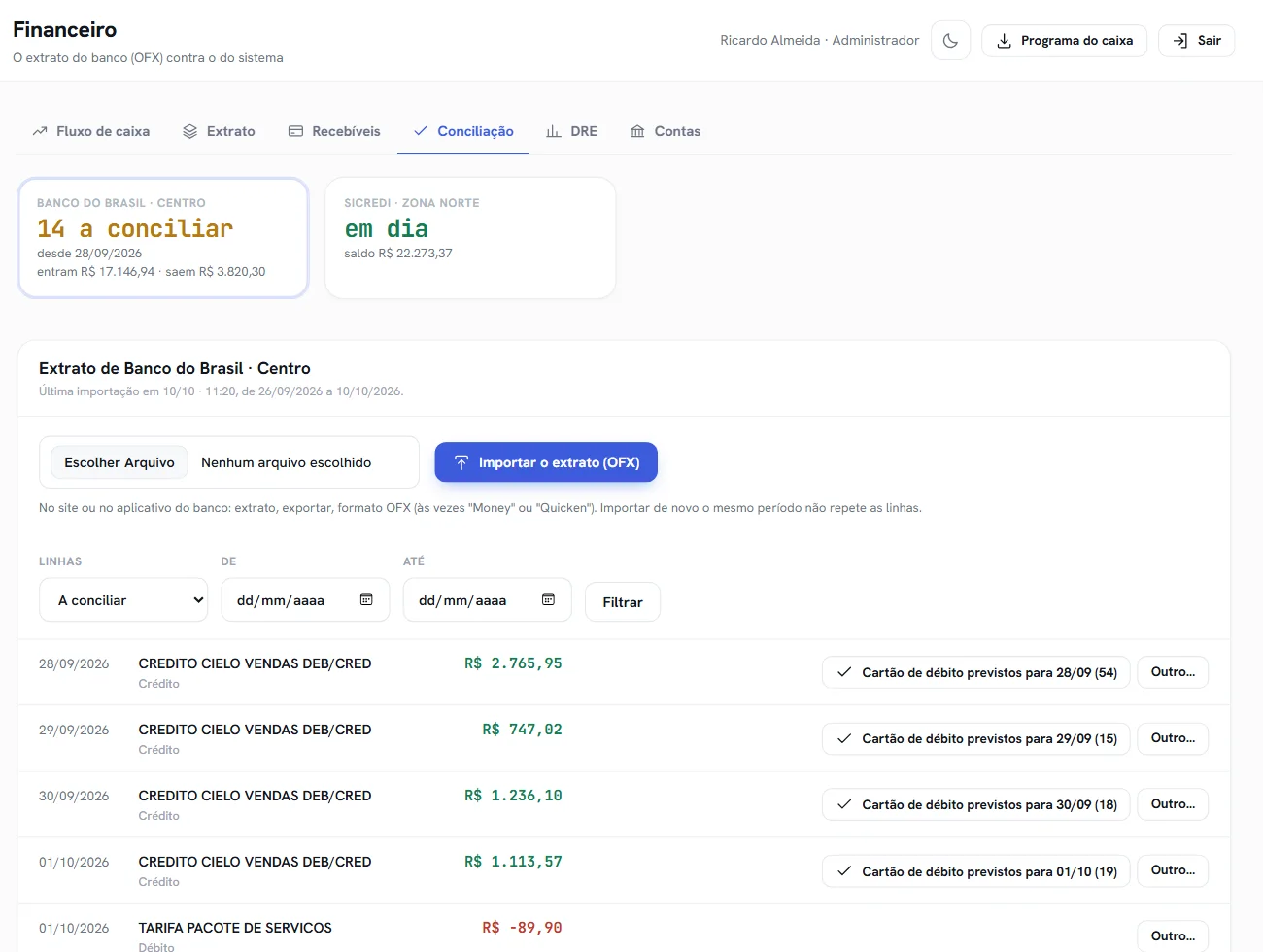The height and width of the screenshot is (952, 1263).
Task: Click the Sair button
Action: [x=1197, y=41]
